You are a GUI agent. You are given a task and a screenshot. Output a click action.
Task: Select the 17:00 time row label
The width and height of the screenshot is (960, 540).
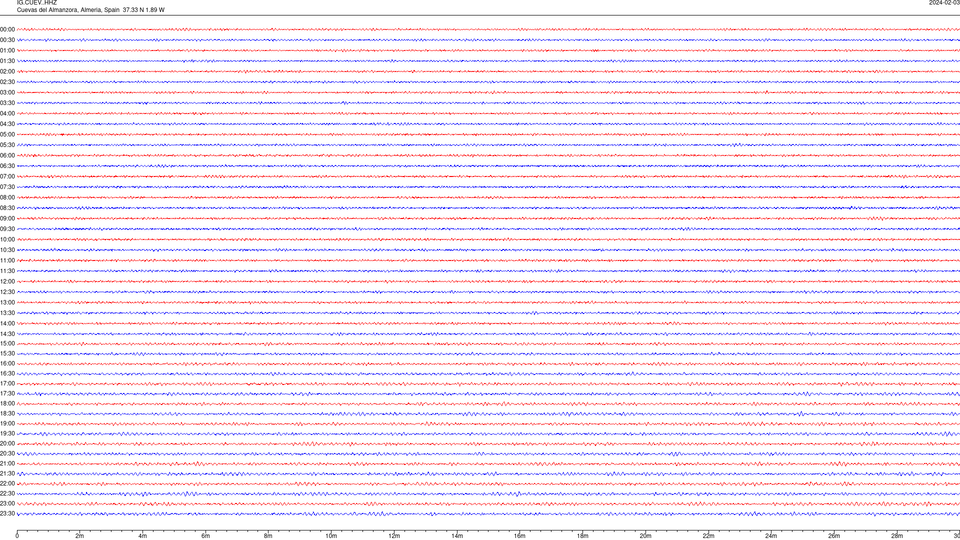click(x=7, y=384)
